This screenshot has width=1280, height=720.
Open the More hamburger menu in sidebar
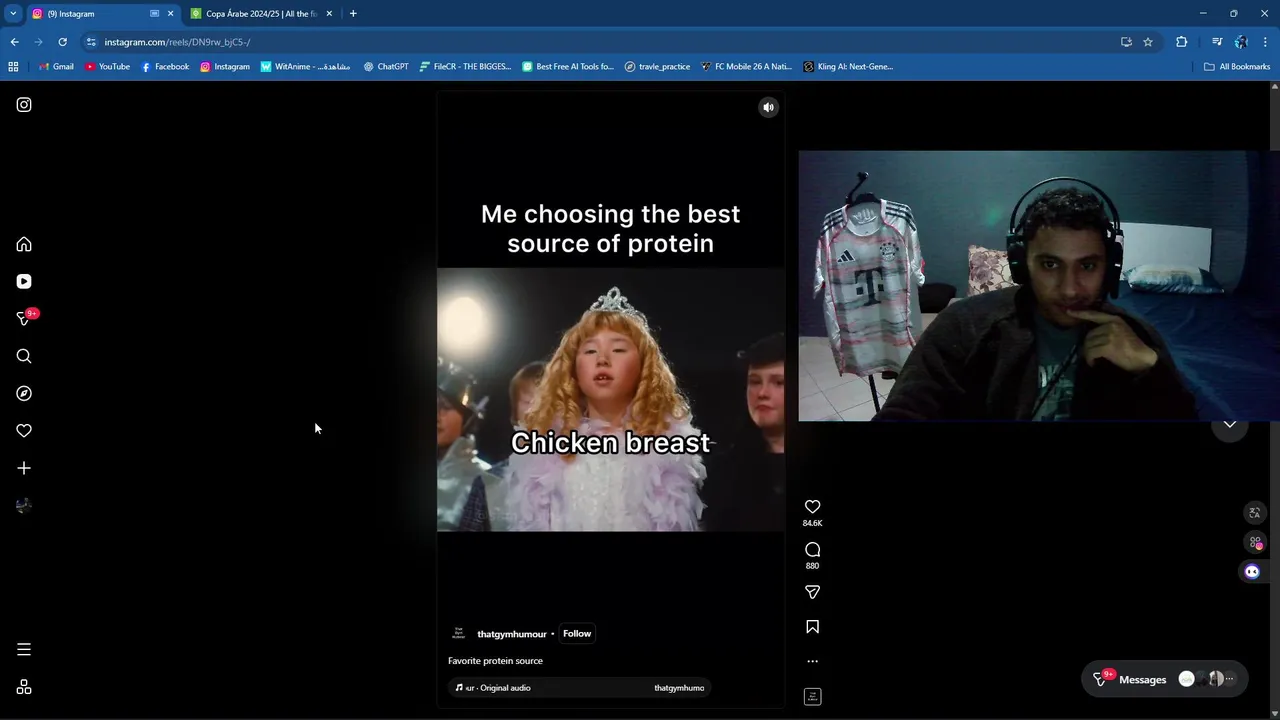pos(24,650)
